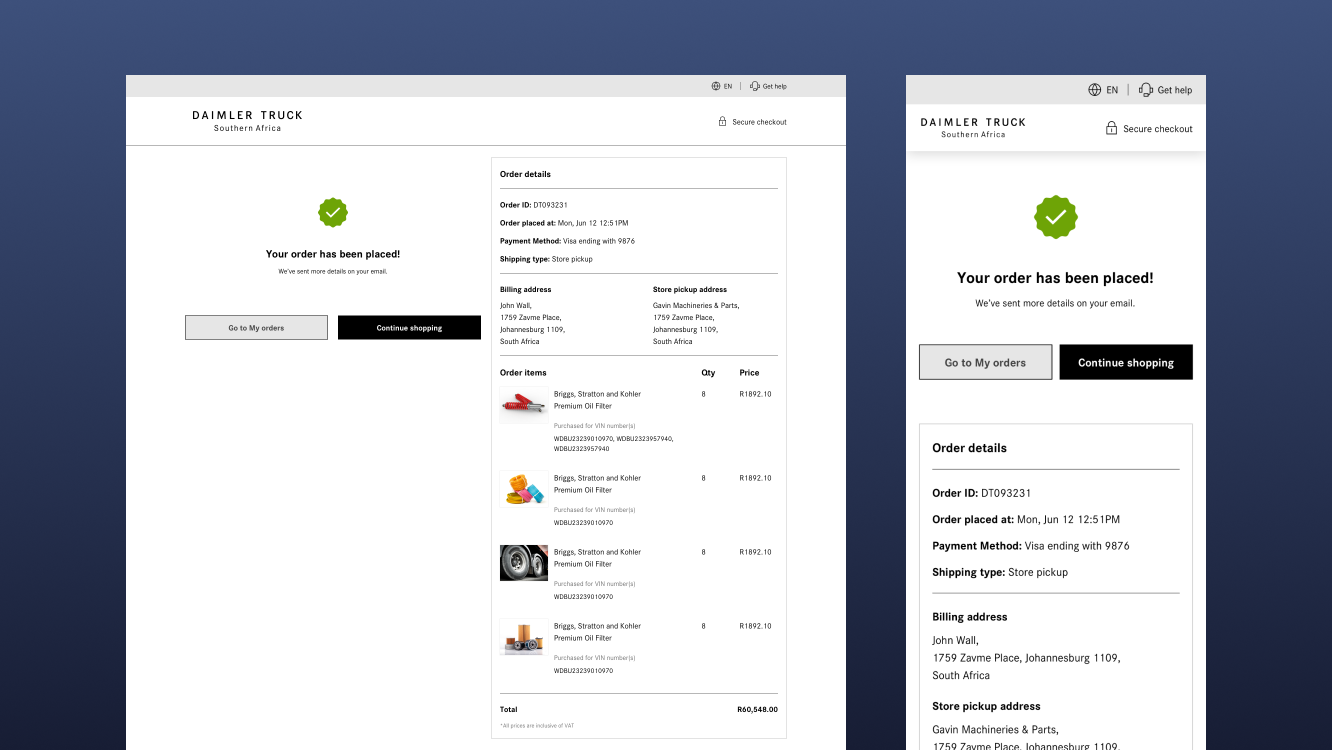Click truck wheel product thumbnail

click(x=524, y=563)
